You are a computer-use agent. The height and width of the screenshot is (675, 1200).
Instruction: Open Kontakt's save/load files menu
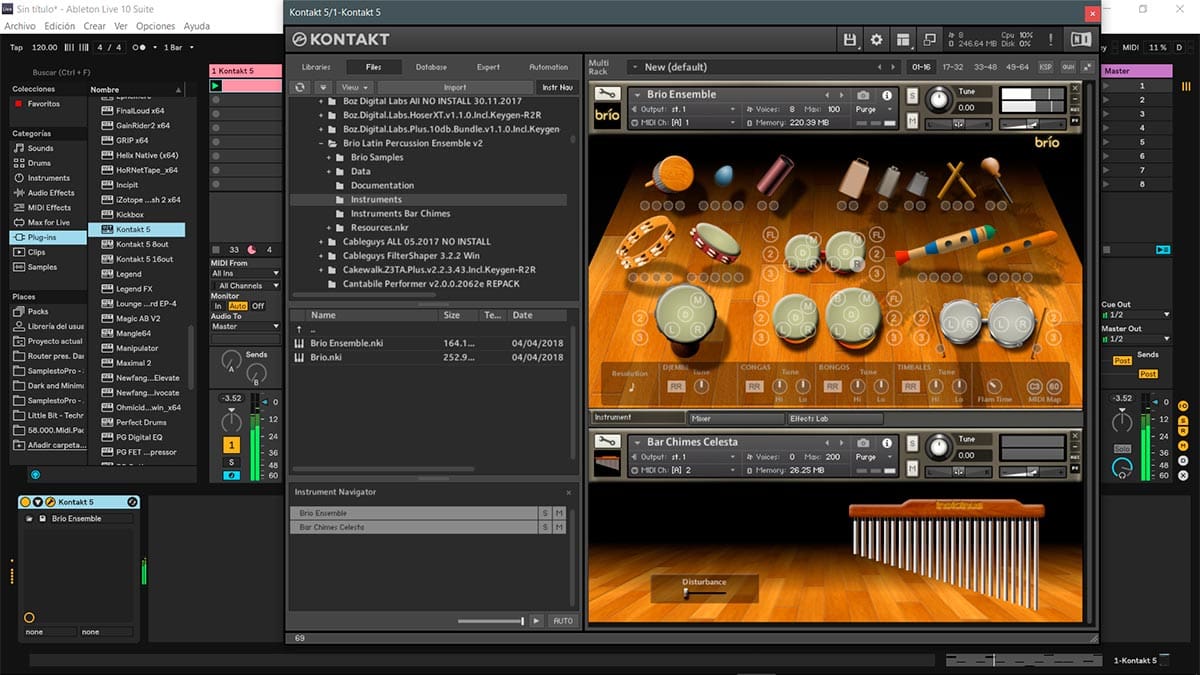pos(850,39)
